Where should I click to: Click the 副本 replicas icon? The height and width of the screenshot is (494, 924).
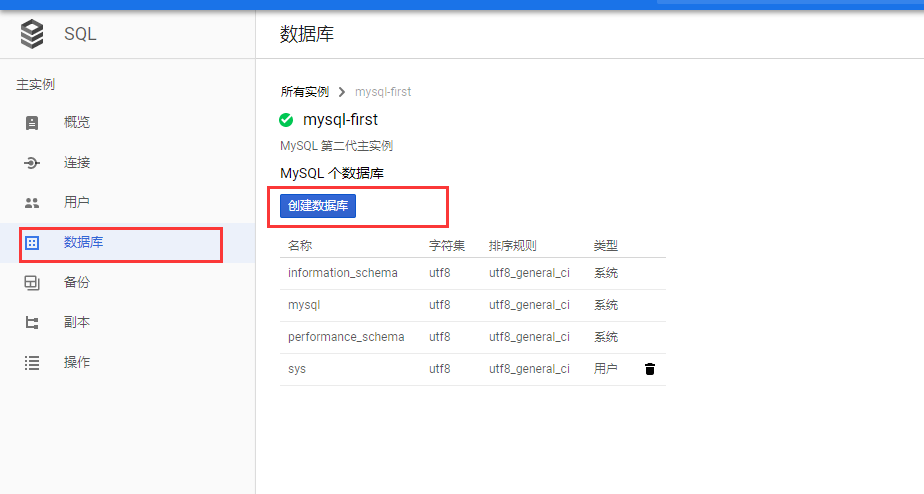coord(32,322)
